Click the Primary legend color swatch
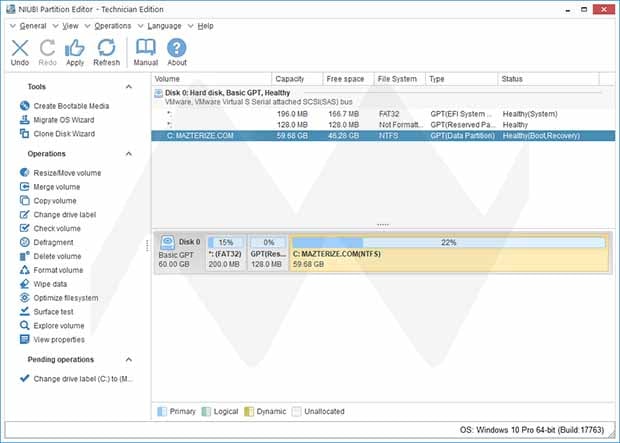The width and height of the screenshot is (620, 443). 162,411
